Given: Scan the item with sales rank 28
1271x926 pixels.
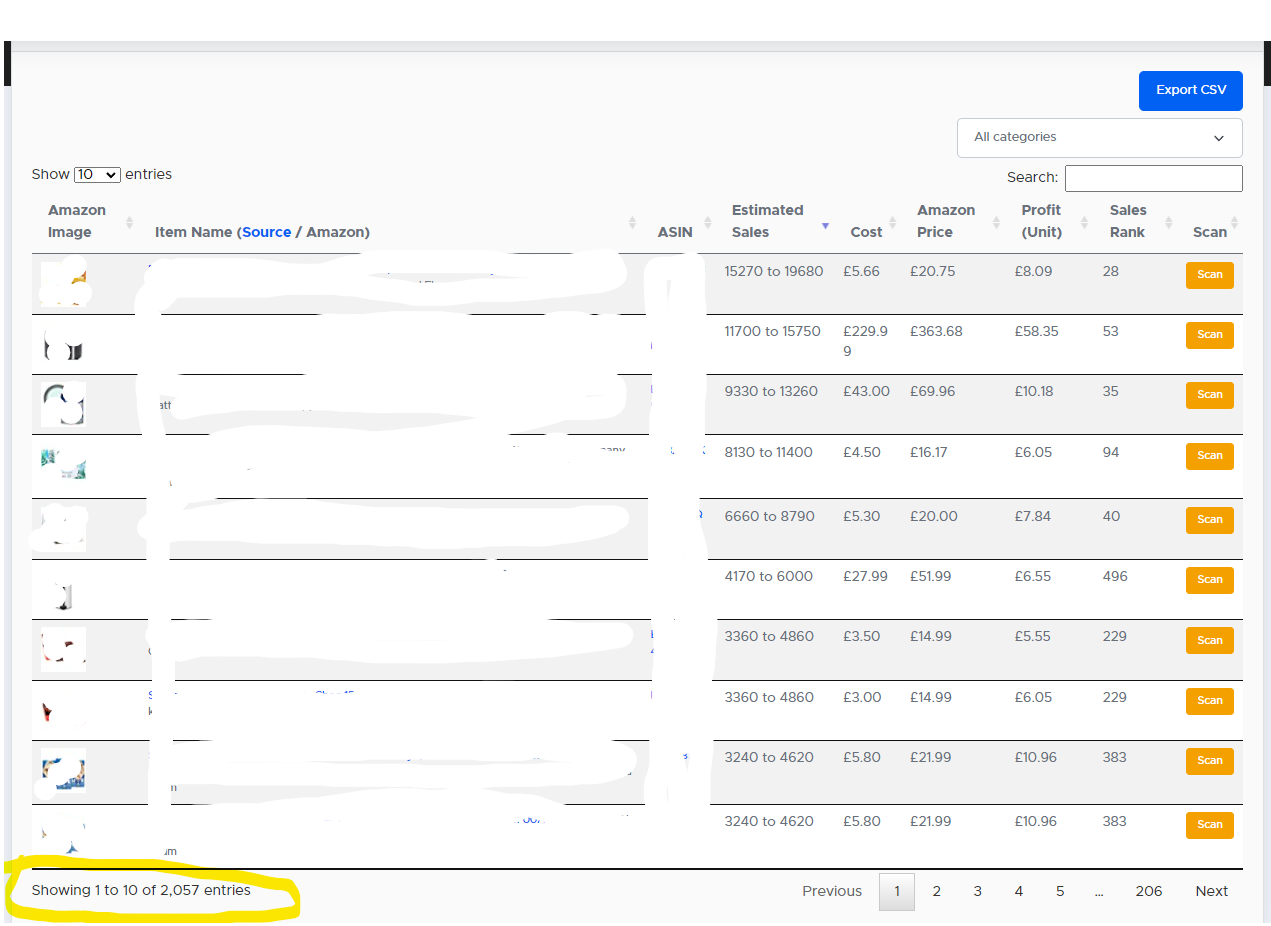Looking at the screenshot, I should [1209, 275].
